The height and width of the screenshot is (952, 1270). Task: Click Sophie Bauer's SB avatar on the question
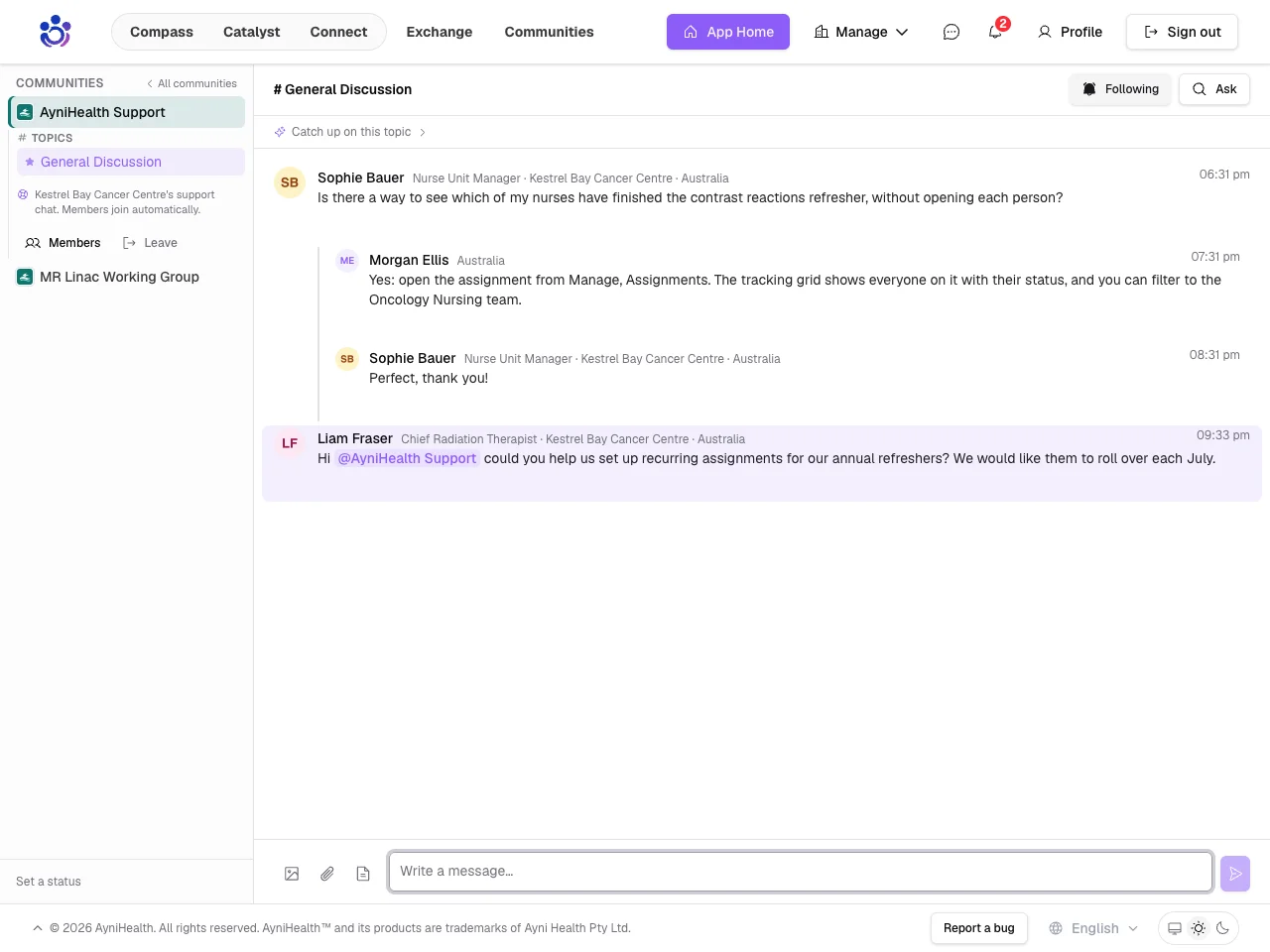(x=290, y=182)
